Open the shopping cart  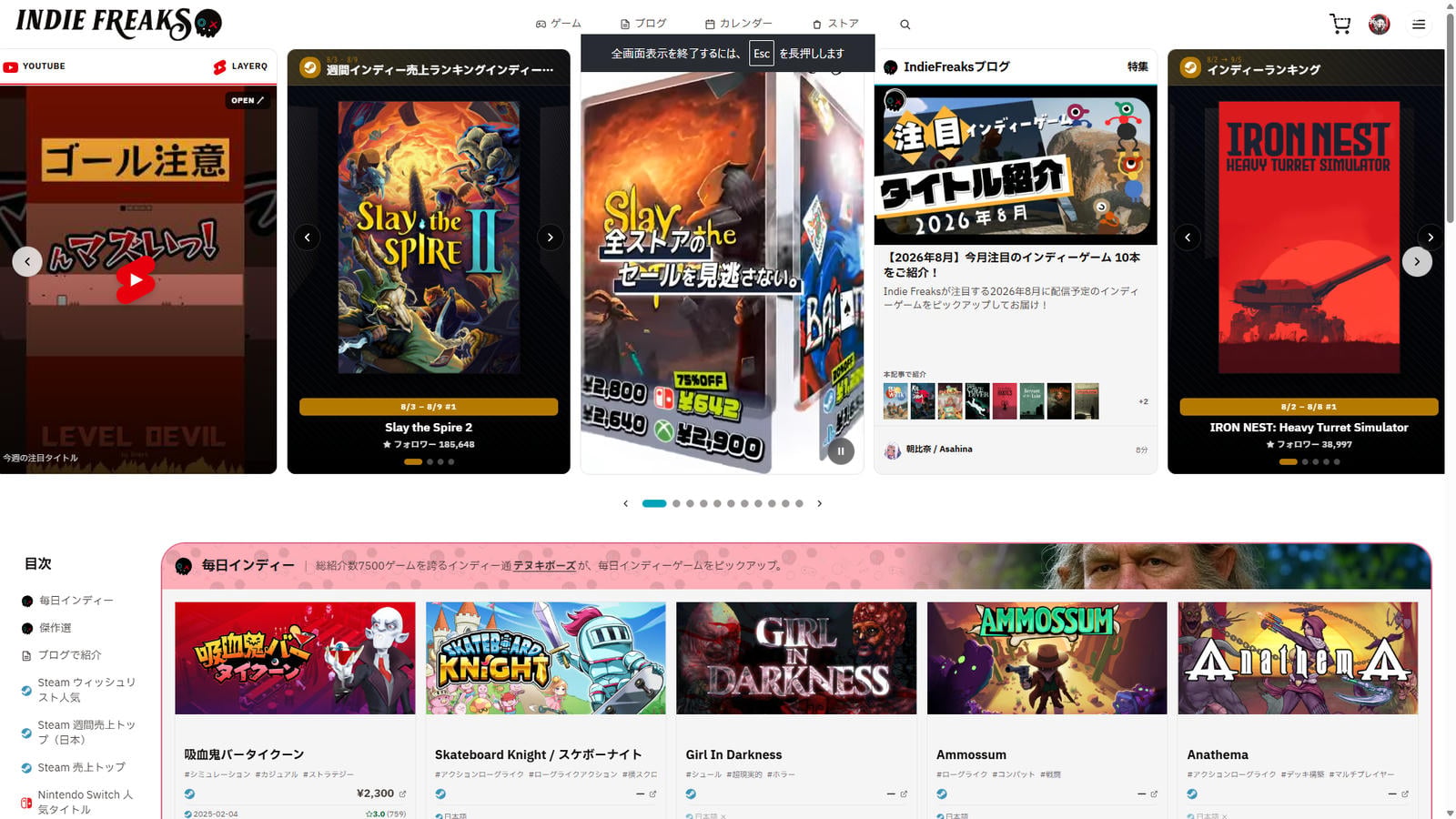click(x=1340, y=24)
